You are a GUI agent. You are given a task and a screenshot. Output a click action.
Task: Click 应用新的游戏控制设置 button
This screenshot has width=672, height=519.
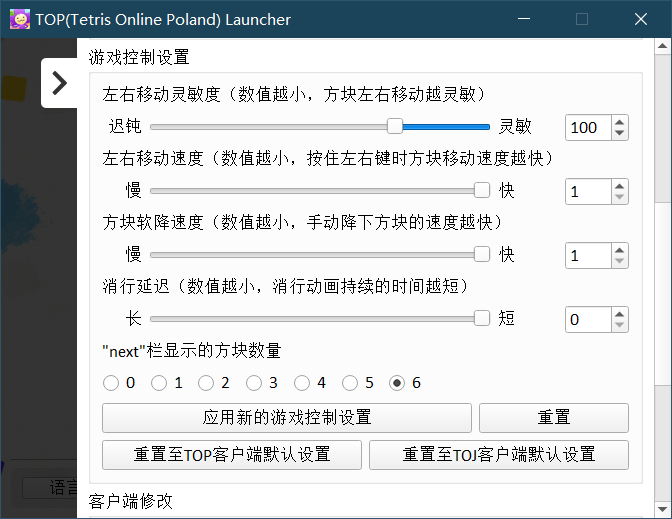point(286,417)
